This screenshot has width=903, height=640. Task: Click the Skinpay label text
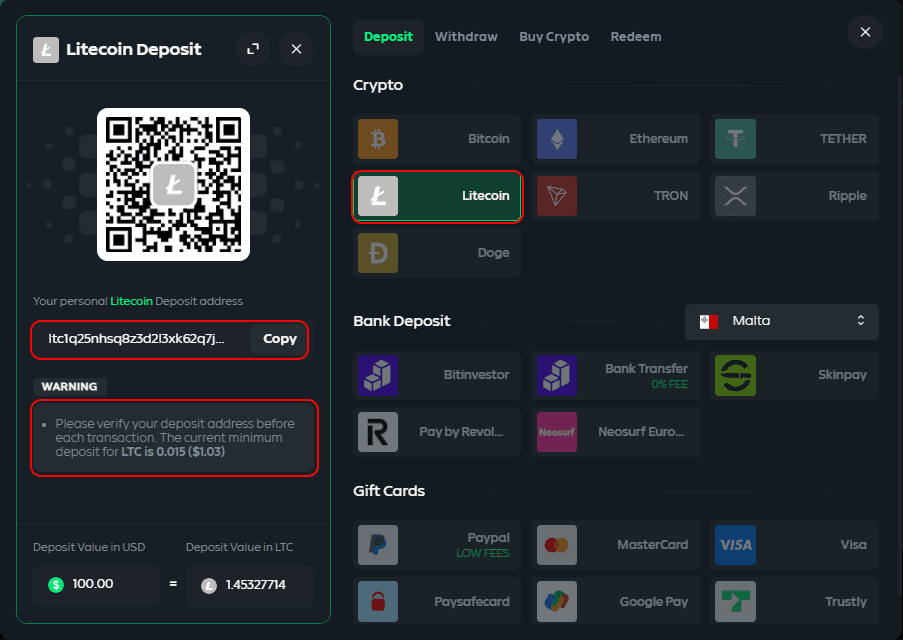coord(842,375)
